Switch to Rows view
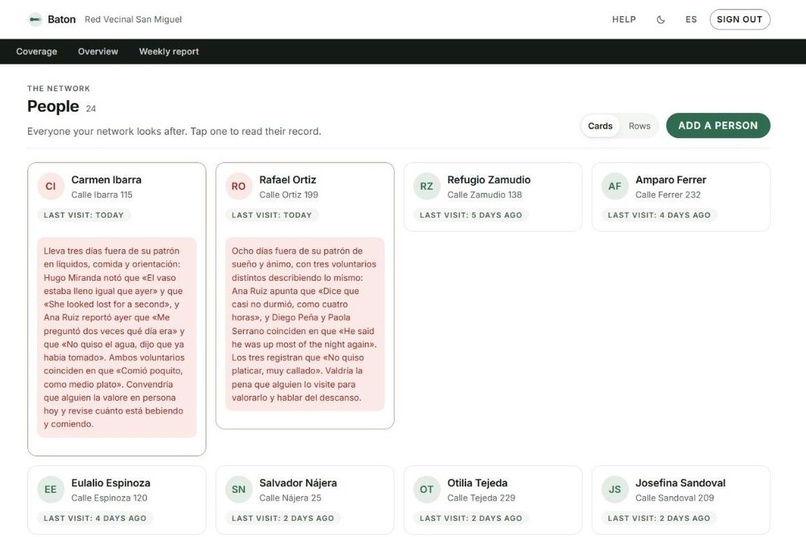The width and height of the screenshot is (806, 537). pos(639,126)
